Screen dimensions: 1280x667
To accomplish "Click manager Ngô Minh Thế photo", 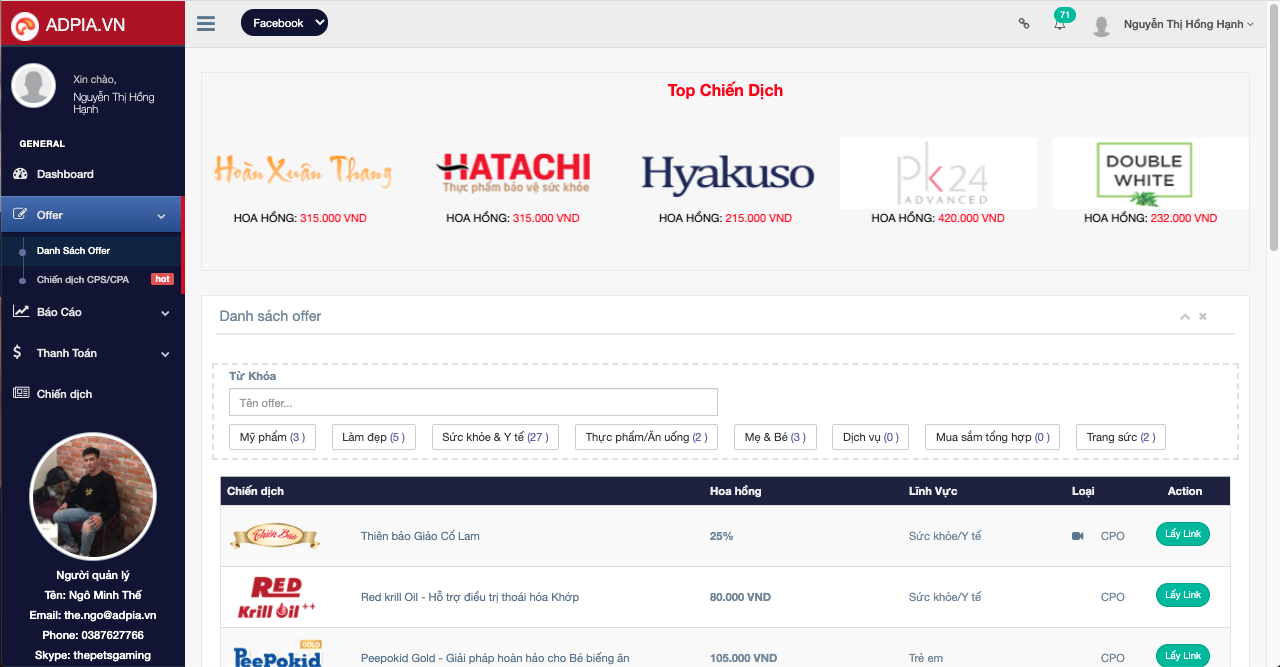I will click(93, 496).
